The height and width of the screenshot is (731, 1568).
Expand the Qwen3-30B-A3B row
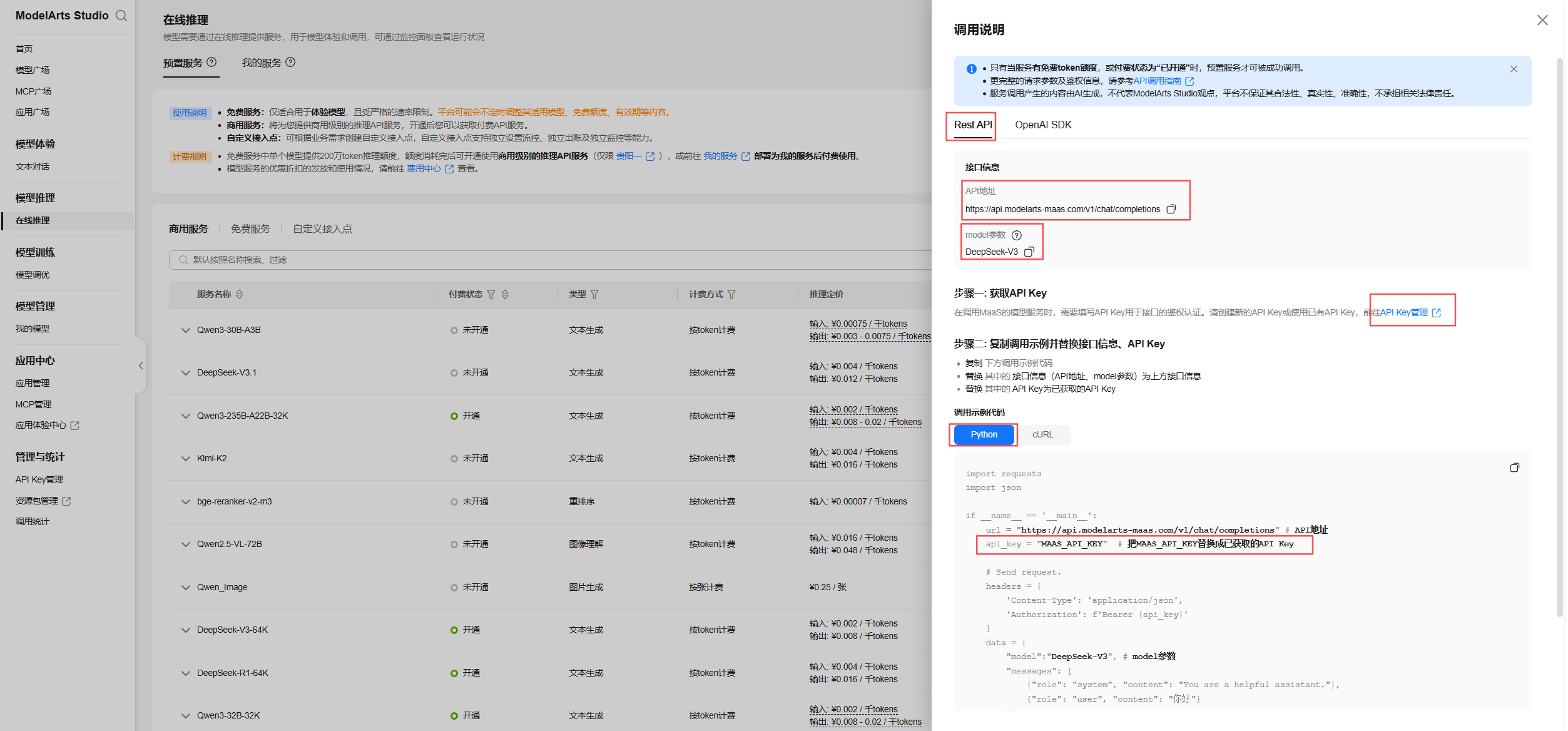click(185, 330)
